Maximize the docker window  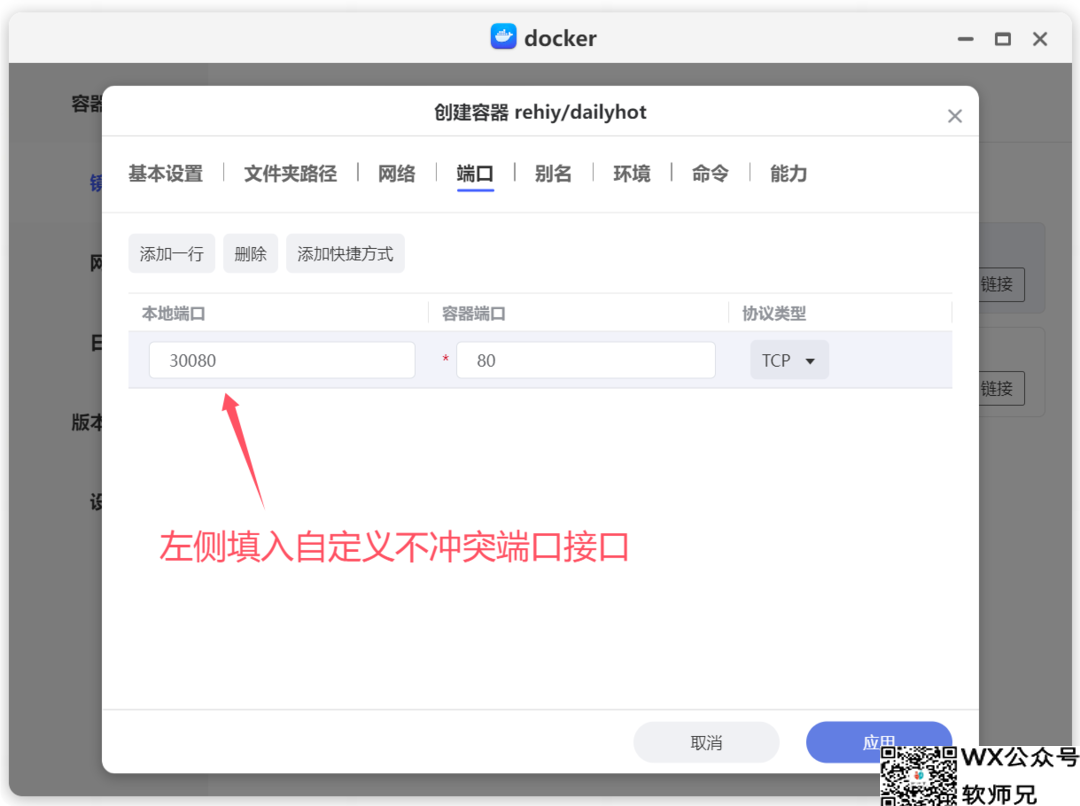[x=1003, y=39]
